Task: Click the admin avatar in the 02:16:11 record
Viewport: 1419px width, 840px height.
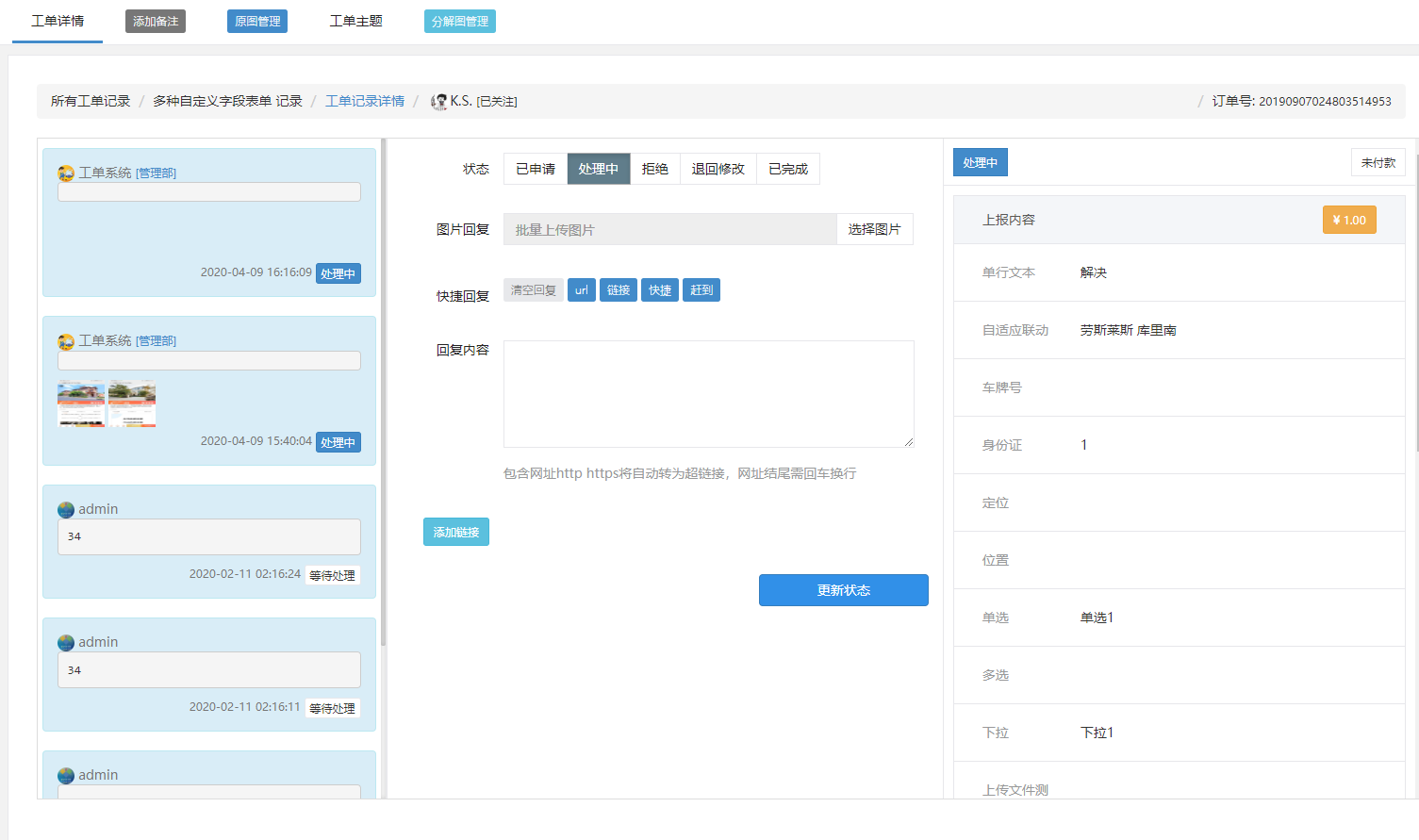Action: point(66,643)
